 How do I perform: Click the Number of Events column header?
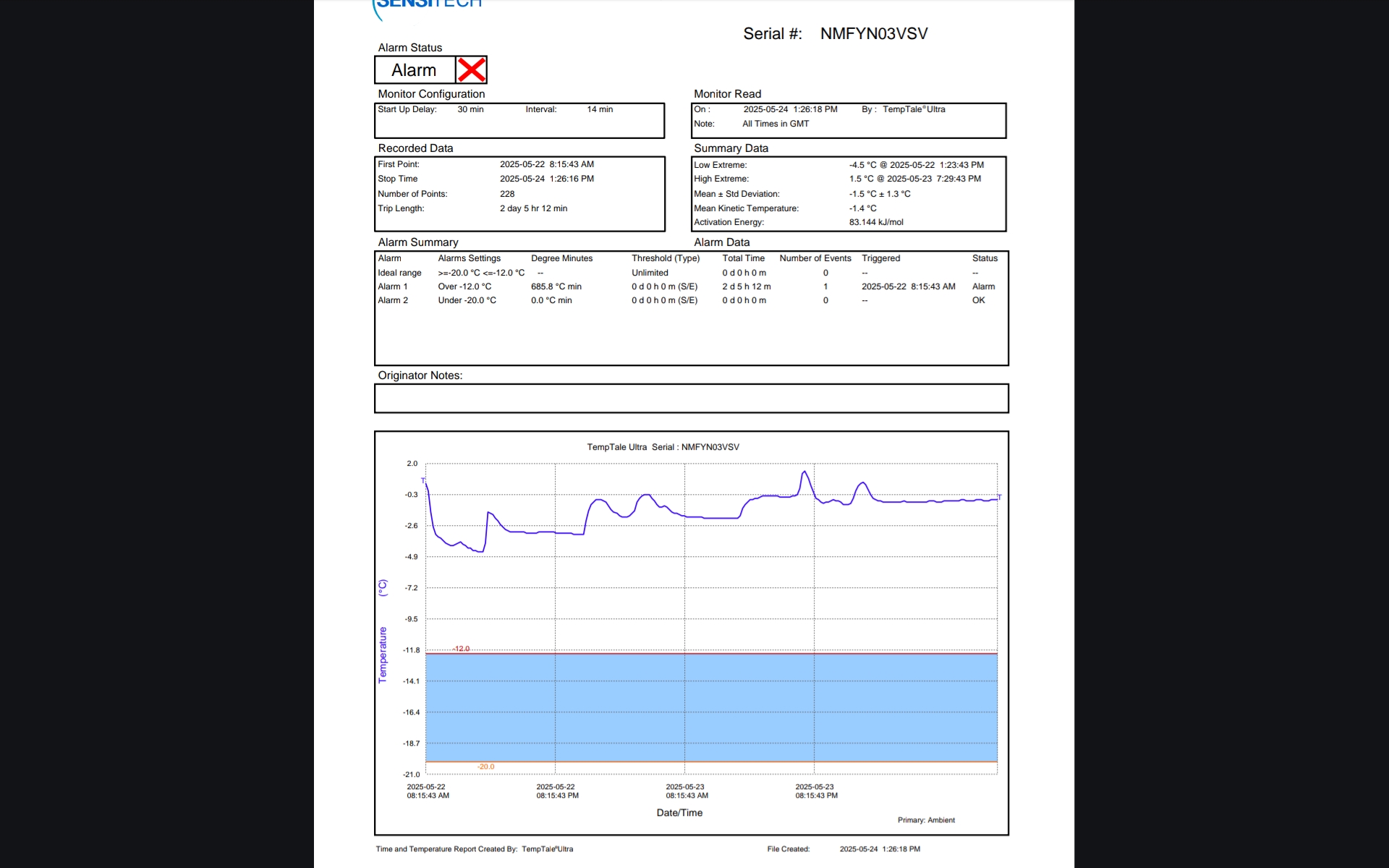pos(815,258)
